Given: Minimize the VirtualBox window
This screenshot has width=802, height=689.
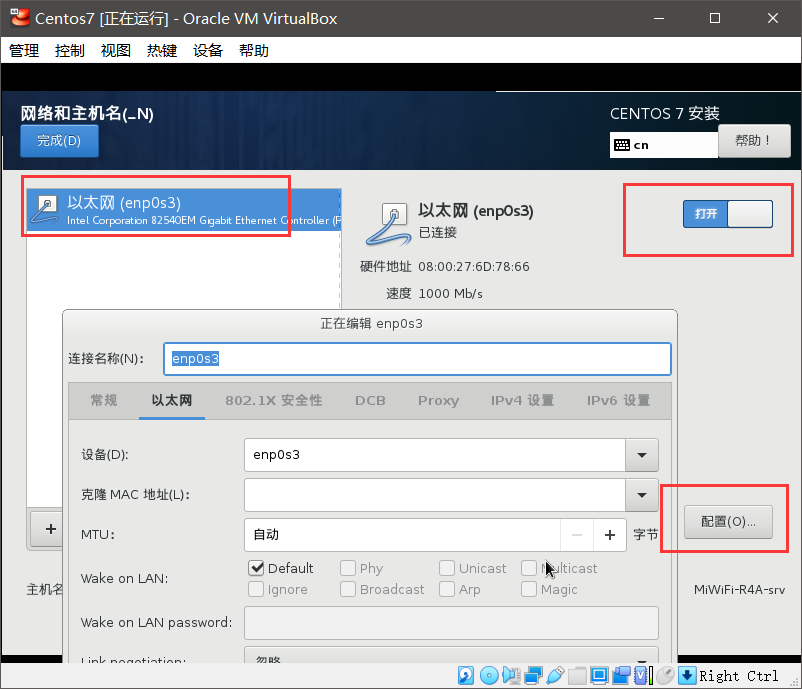Looking at the screenshot, I should click(x=659, y=18).
